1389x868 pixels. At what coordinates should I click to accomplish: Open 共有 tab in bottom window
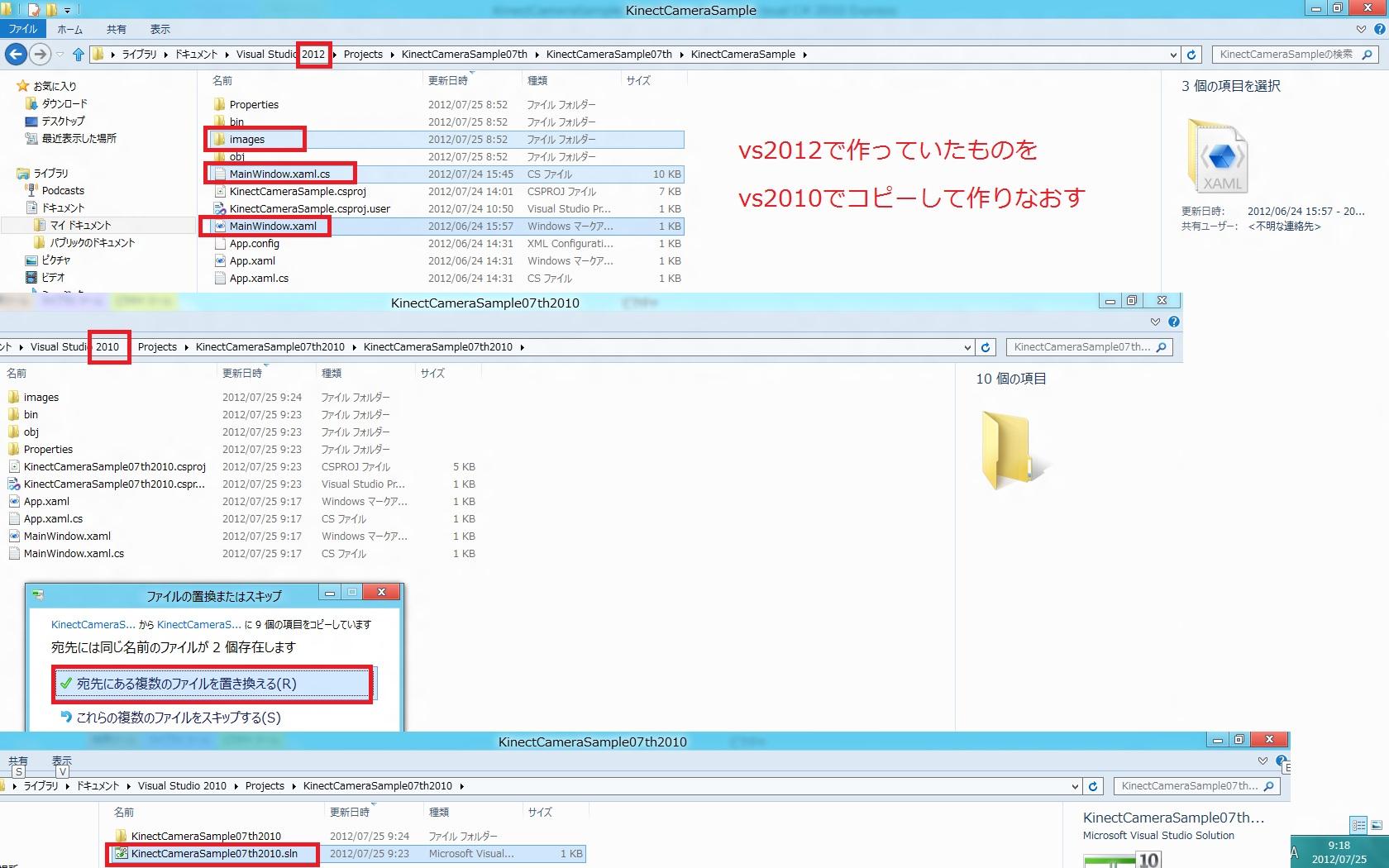coord(18,761)
